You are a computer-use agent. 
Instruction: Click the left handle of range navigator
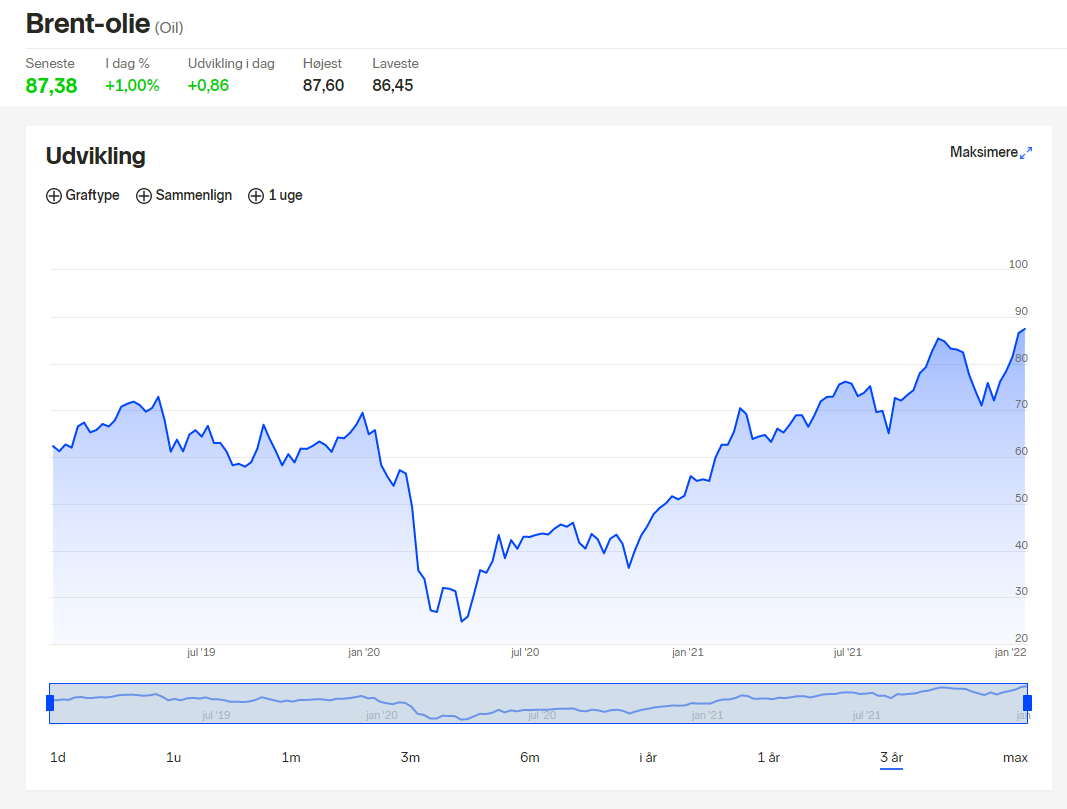(50, 703)
